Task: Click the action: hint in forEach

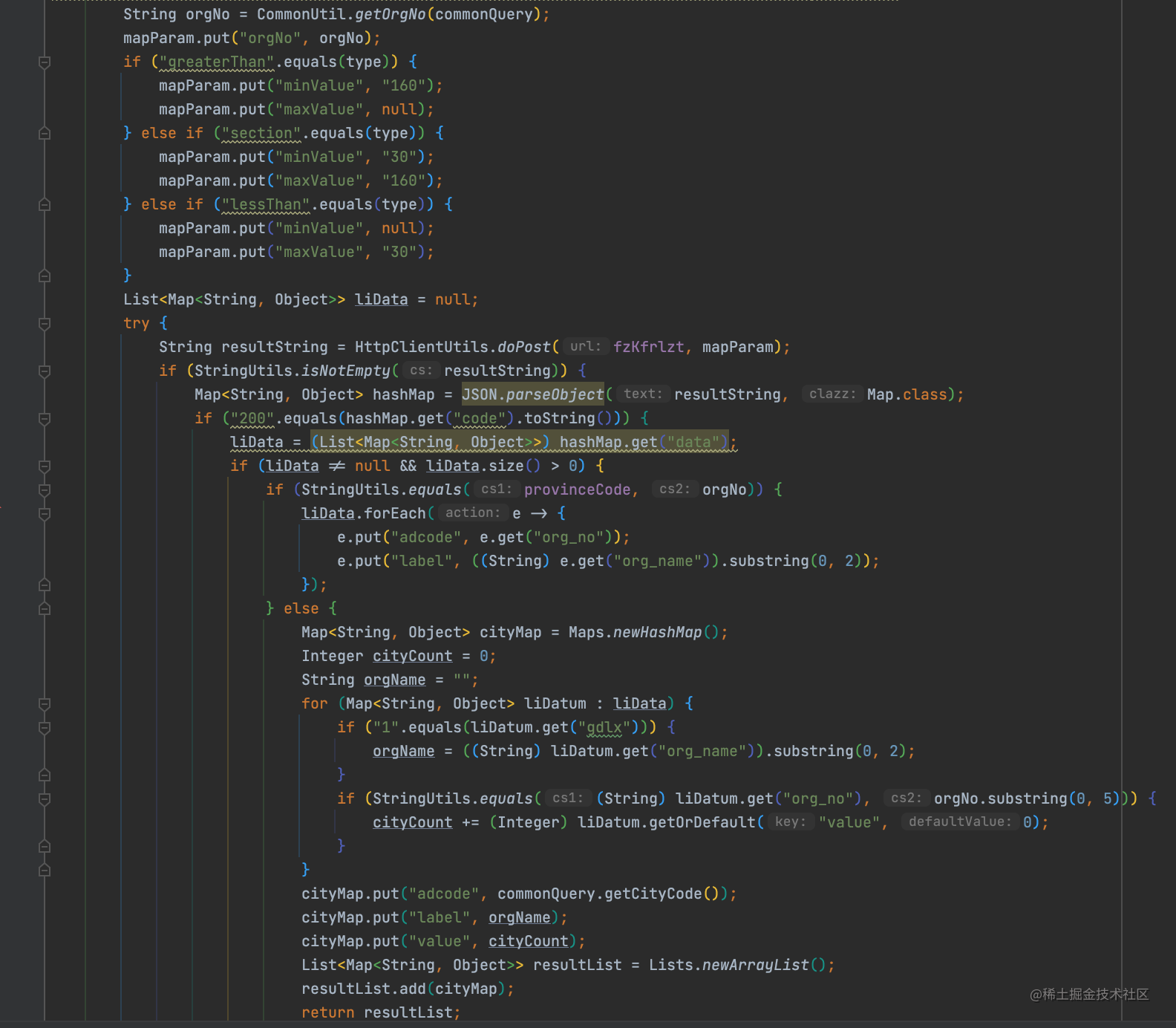Action: click(472, 513)
